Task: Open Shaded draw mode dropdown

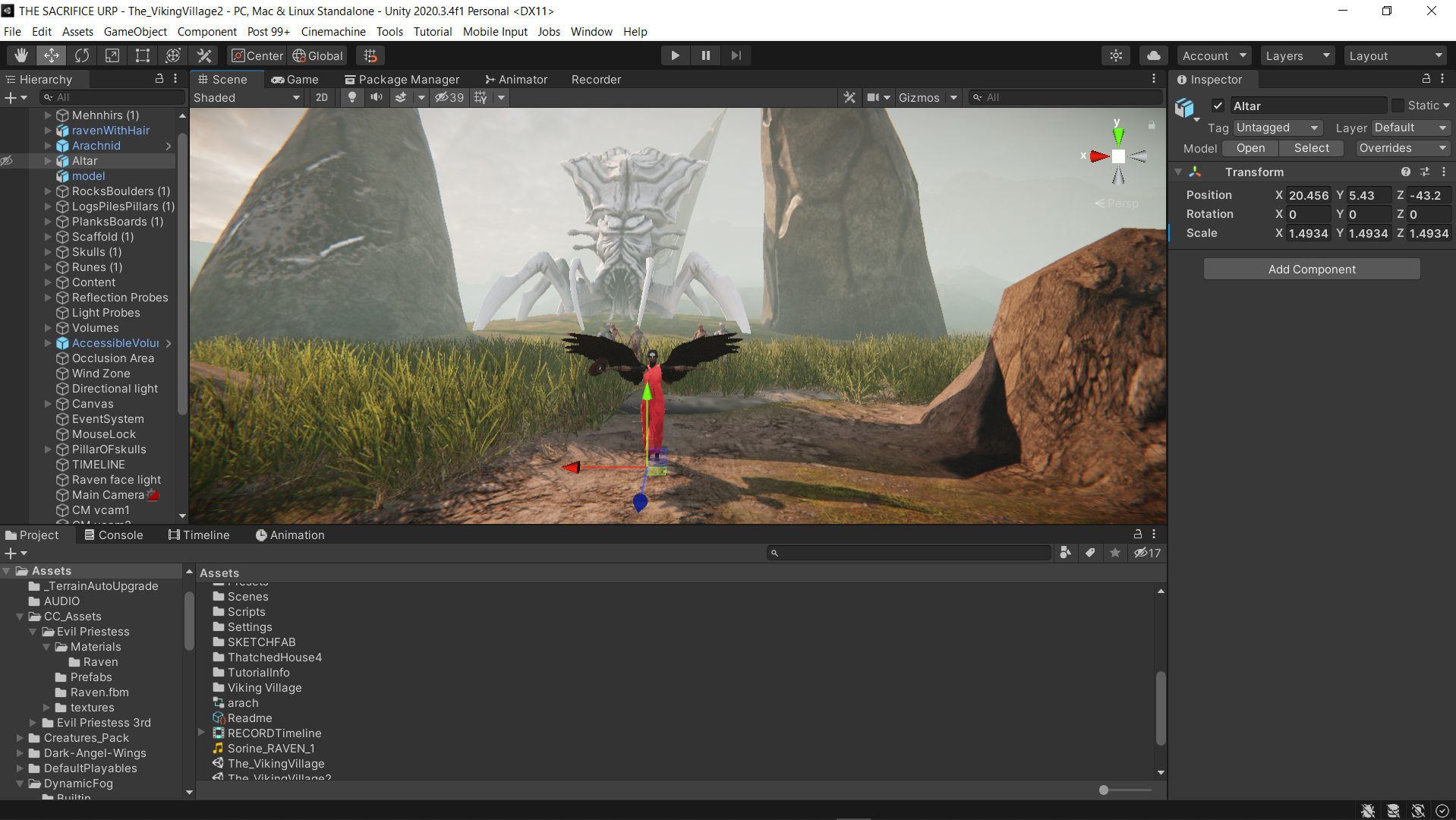Action: coord(247,97)
